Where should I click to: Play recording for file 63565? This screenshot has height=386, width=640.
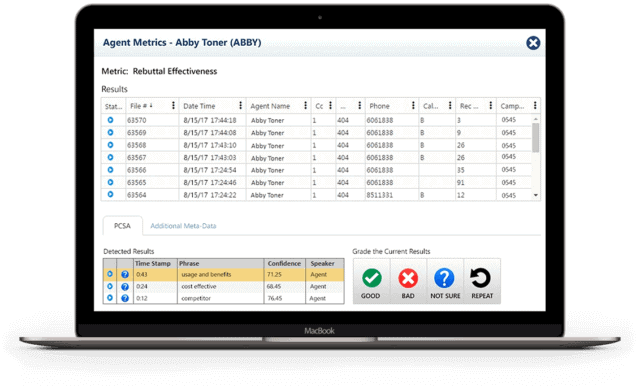click(x=110, y=182)
